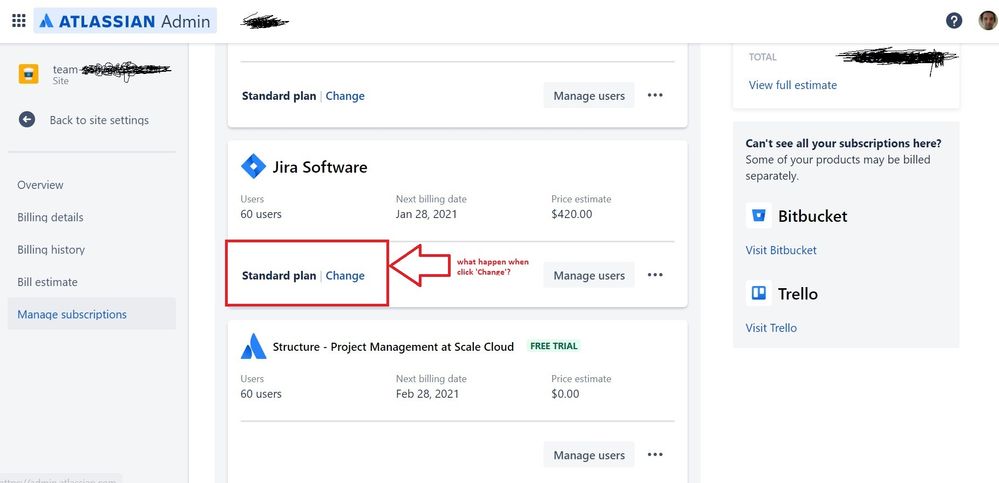
Task: Click Jira Software '60 users' value
Action: tap(261, 214)
